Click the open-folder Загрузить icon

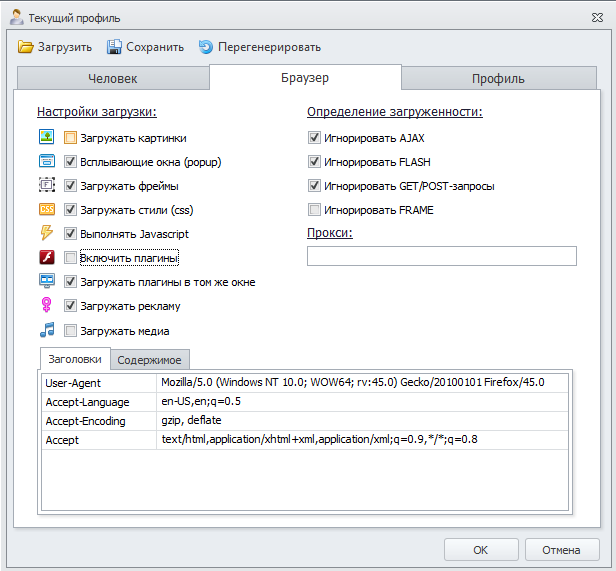click(x=26, y=47)
